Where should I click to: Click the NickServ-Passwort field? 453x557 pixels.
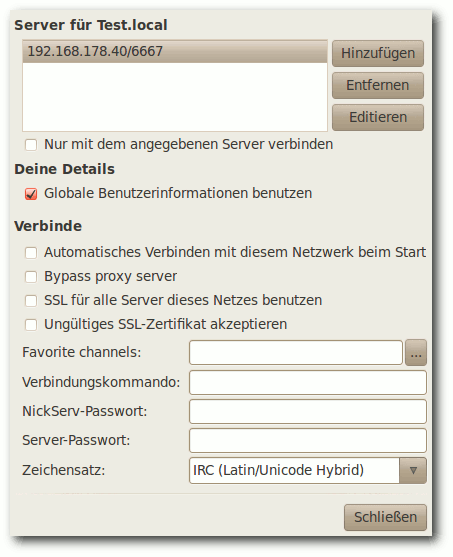click(308, 411)
